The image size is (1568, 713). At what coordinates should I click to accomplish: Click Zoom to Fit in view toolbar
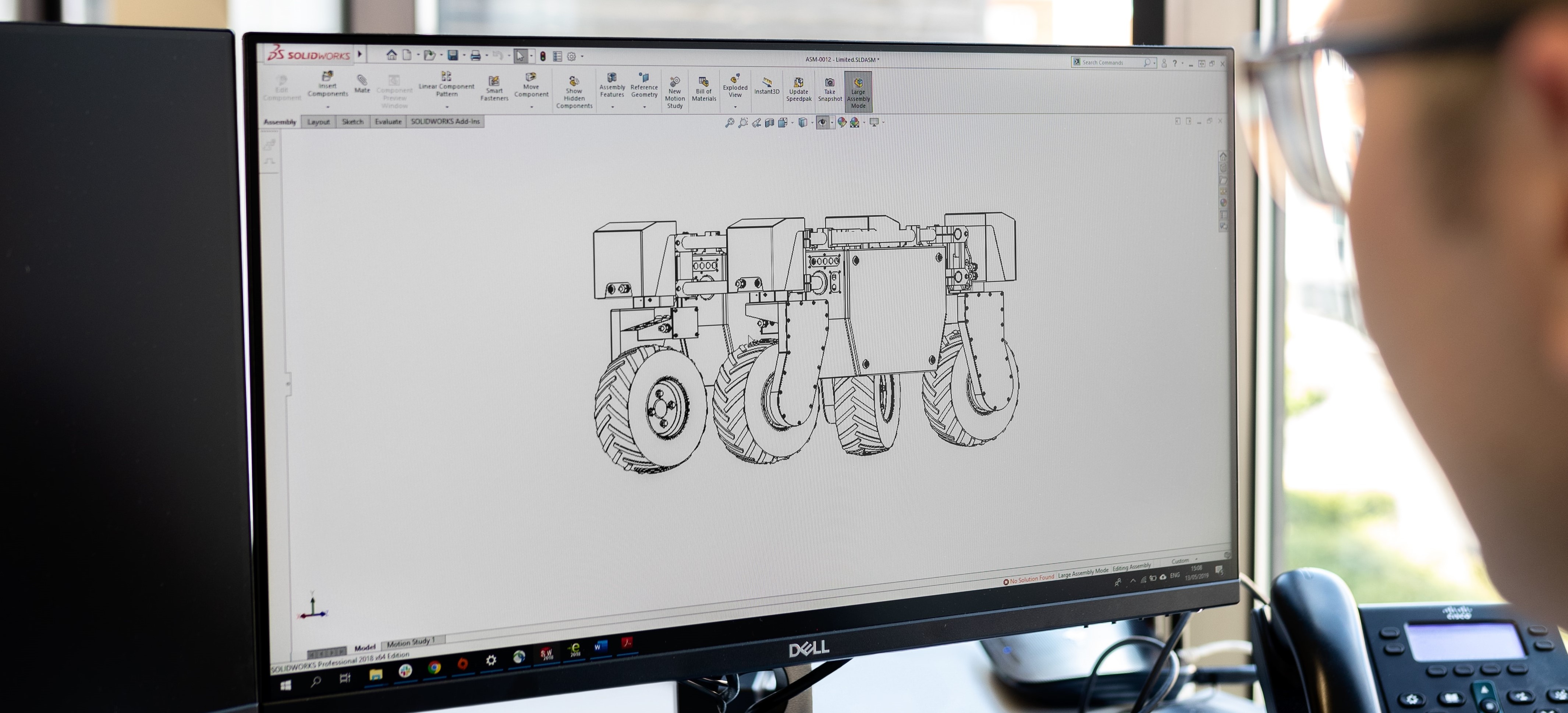(729, 123)
